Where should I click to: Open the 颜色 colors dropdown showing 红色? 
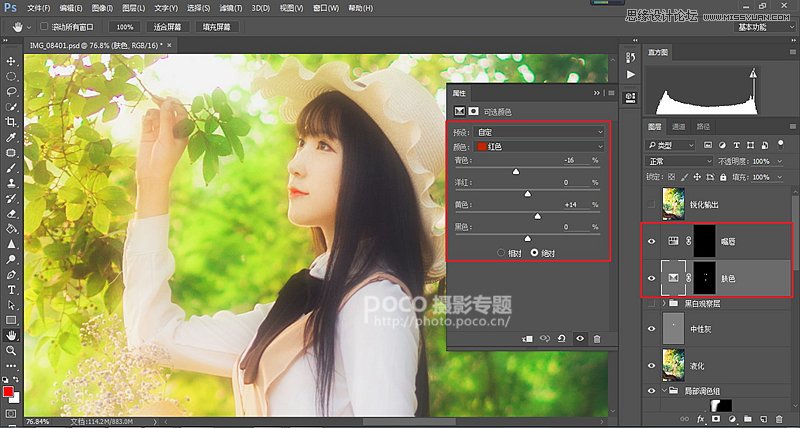click(x=539, y=147)
